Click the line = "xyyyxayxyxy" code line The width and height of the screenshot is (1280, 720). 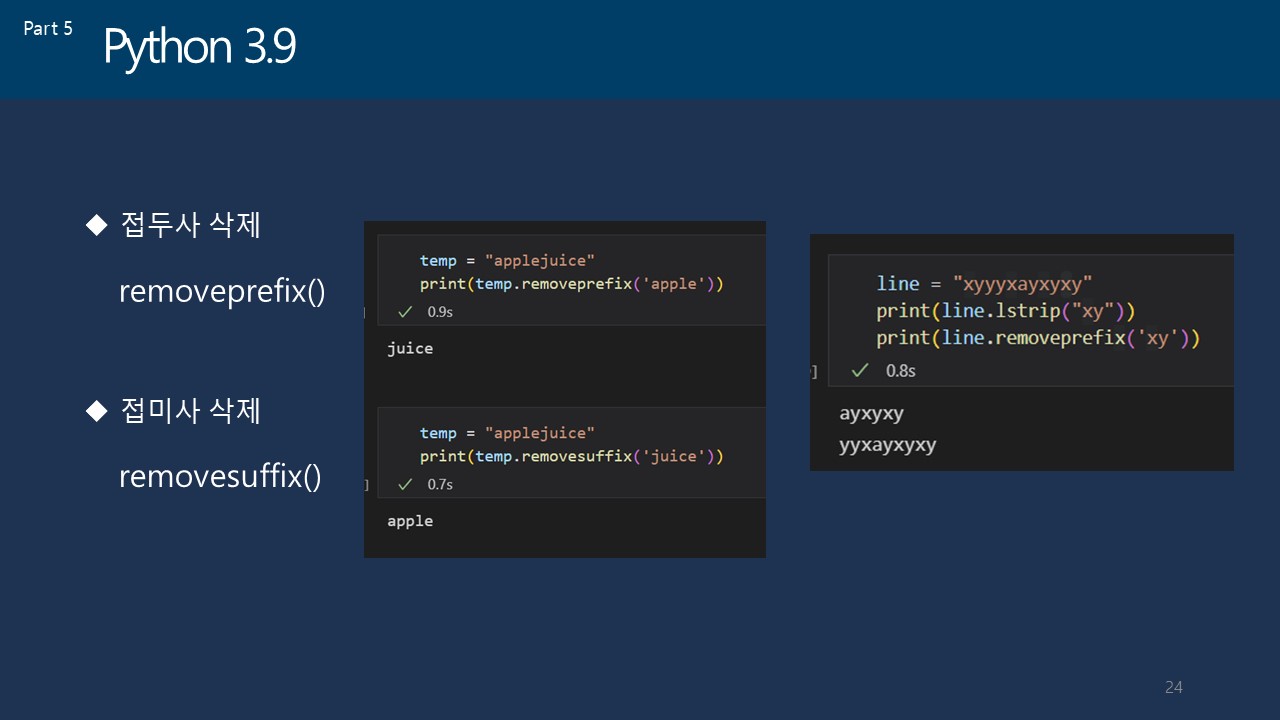pyautogui.click(x=984, y=283)
